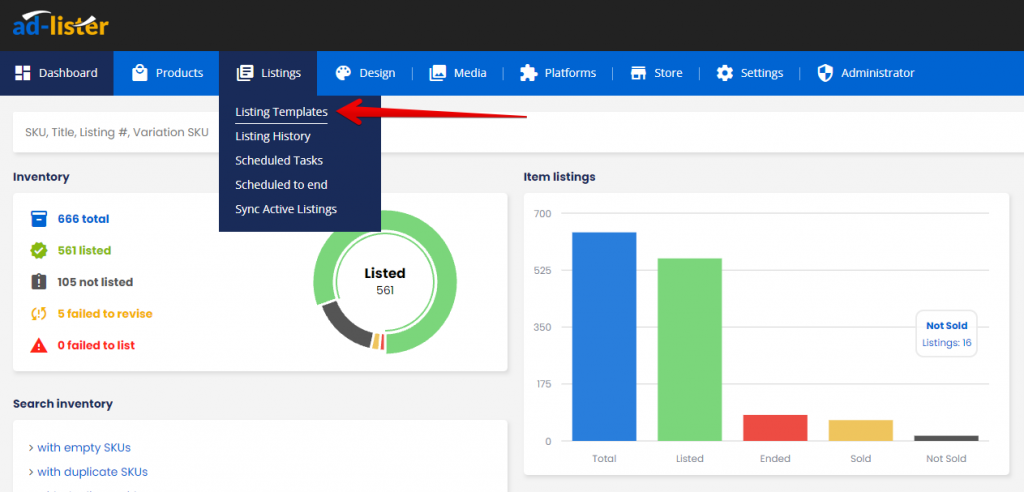Click the red Ended bar in chart
The image size is (1024, 492).
tap(775, 428)
